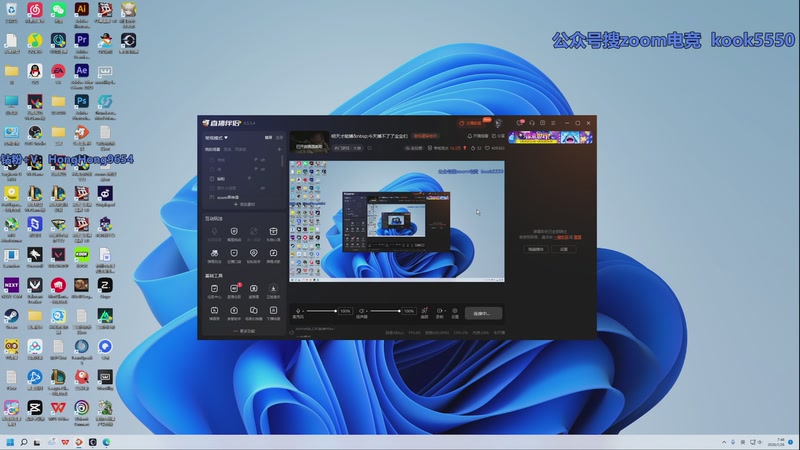Screen dimensions: 800x450
Task: Open the 设置 gear icon beside 录制
Action: [x=455, y=311]
